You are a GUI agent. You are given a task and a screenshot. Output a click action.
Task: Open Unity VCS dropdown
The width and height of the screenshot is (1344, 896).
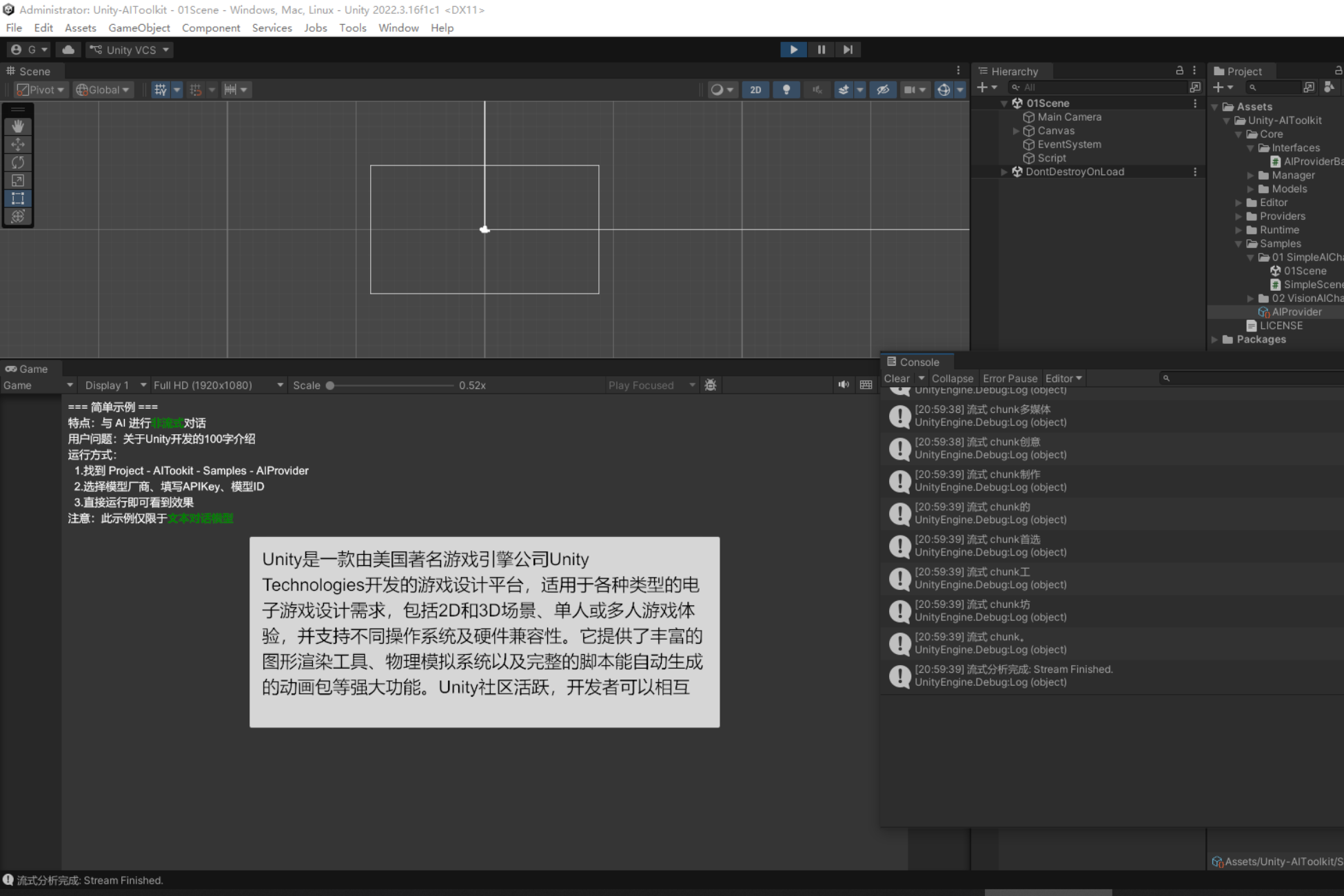point(129,50)
